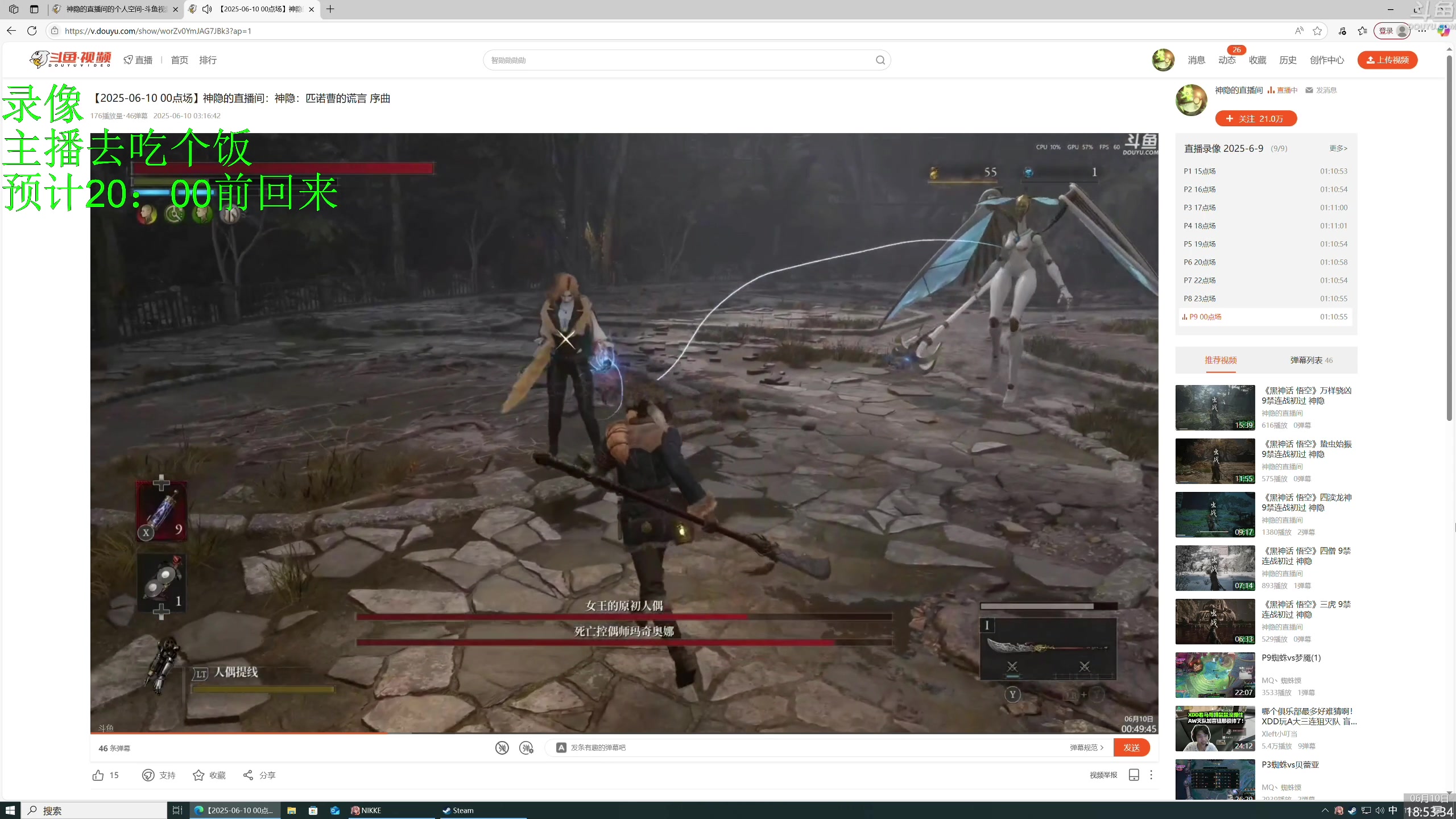
Task: Switch to NIKKE on taskbar
Action: point(391,810)
